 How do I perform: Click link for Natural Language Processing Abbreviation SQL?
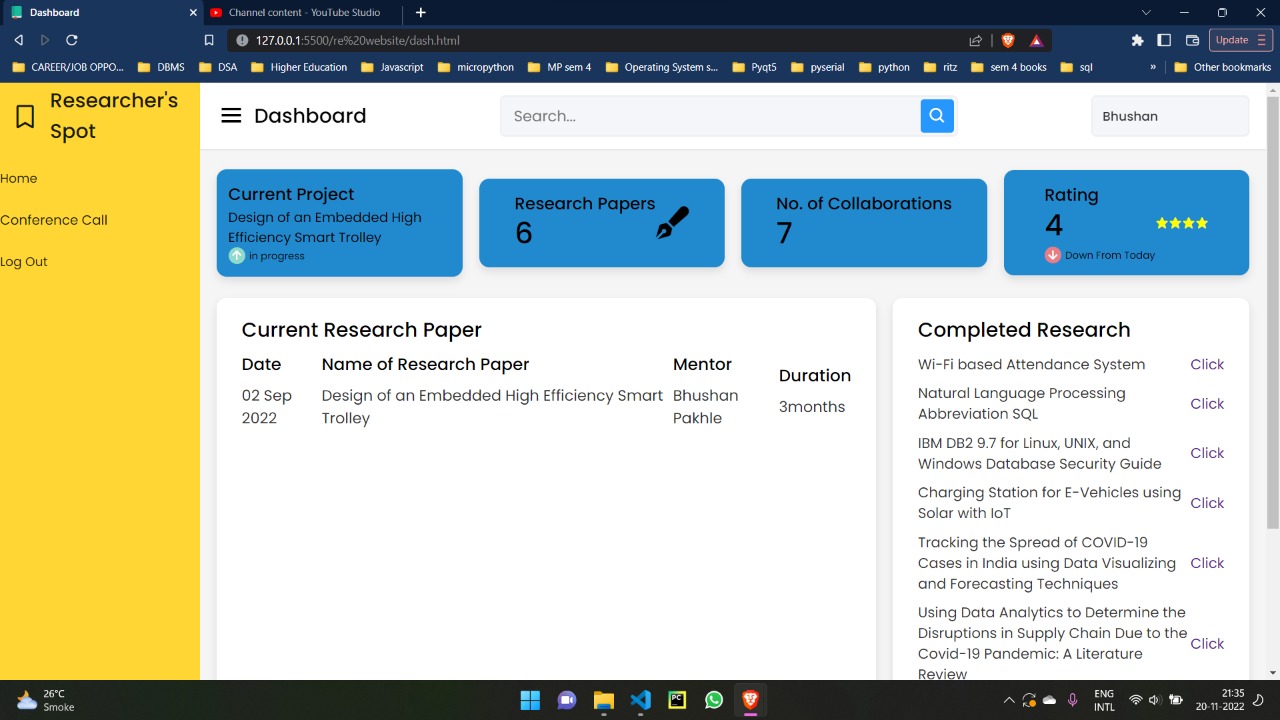1207,404
